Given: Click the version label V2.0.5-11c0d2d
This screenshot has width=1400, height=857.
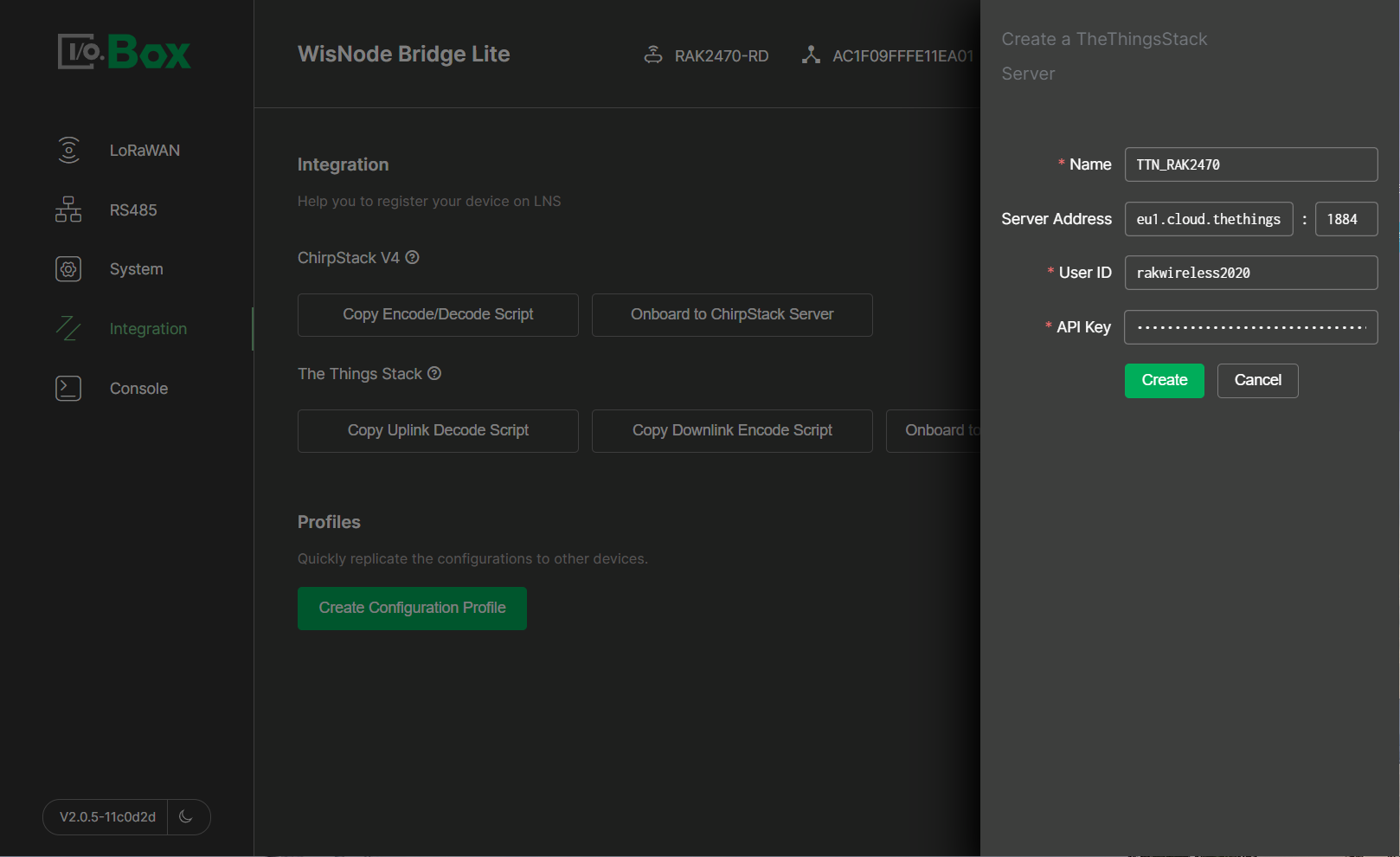Looking at the screenshot, I should pos(107,816).
